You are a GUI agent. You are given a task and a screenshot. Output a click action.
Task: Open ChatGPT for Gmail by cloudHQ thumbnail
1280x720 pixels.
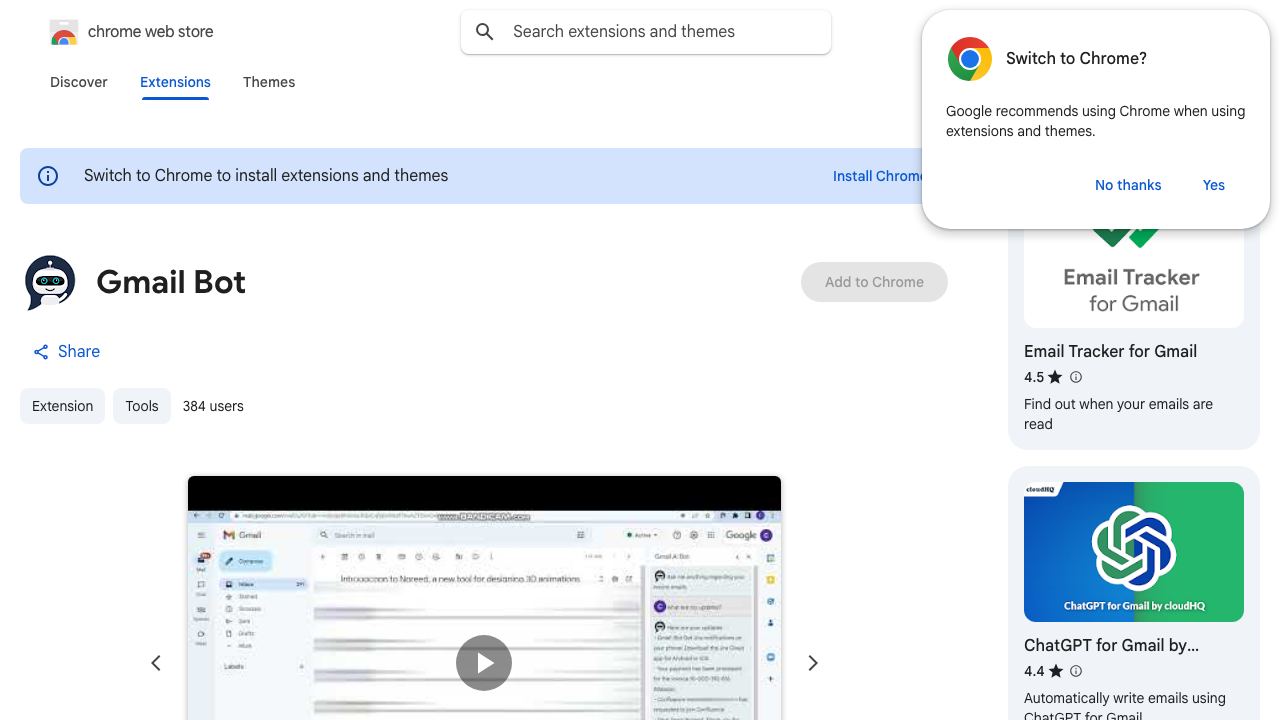tap(1134, 552)
